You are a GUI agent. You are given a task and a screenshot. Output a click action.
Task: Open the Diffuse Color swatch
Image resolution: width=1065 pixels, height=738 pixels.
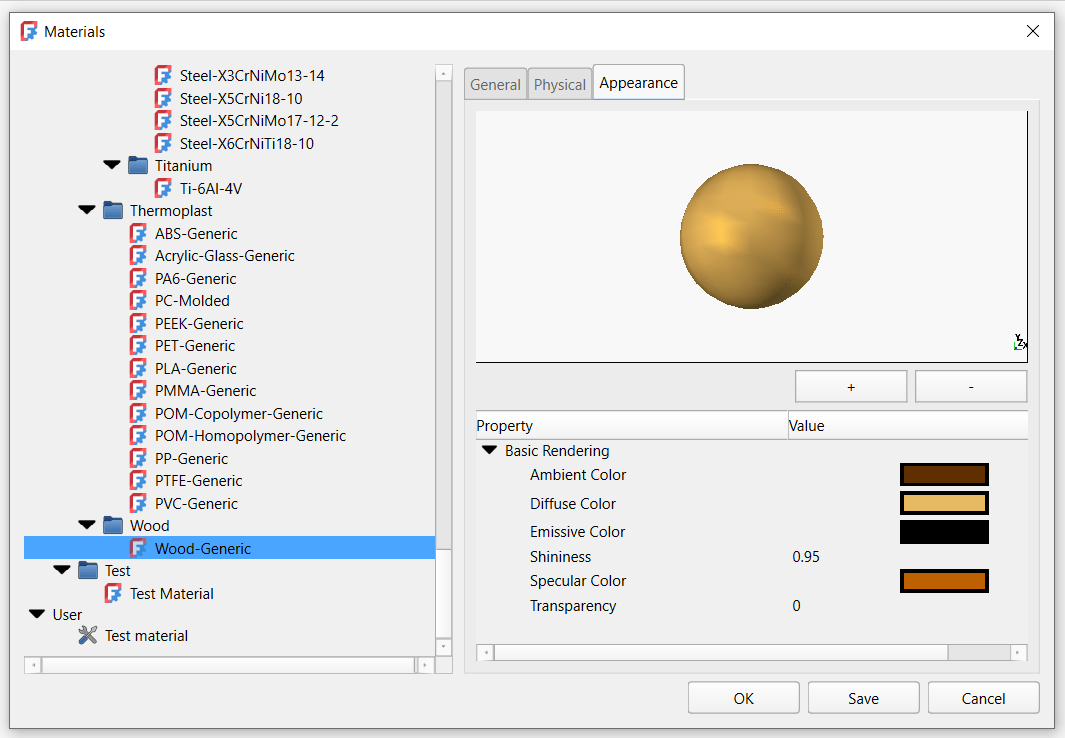(x=944, y=503)
